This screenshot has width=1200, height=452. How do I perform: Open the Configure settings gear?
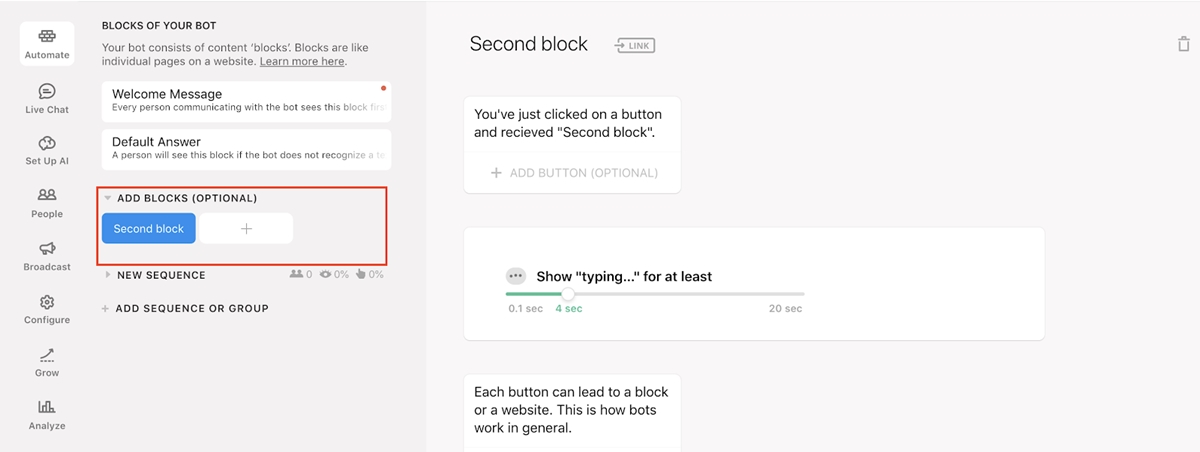47,310
